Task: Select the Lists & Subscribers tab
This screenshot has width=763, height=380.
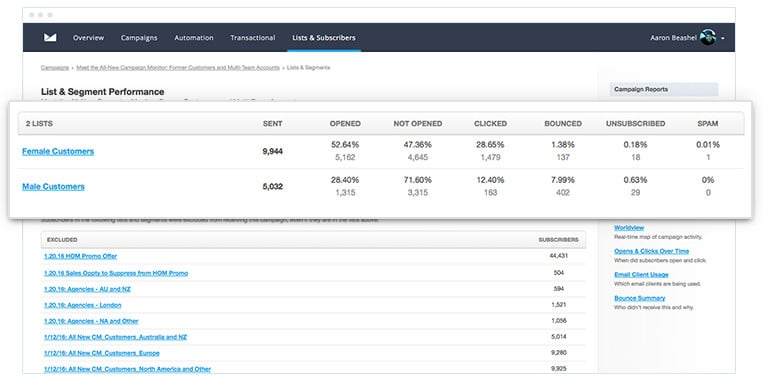Action: coord(324,37)
